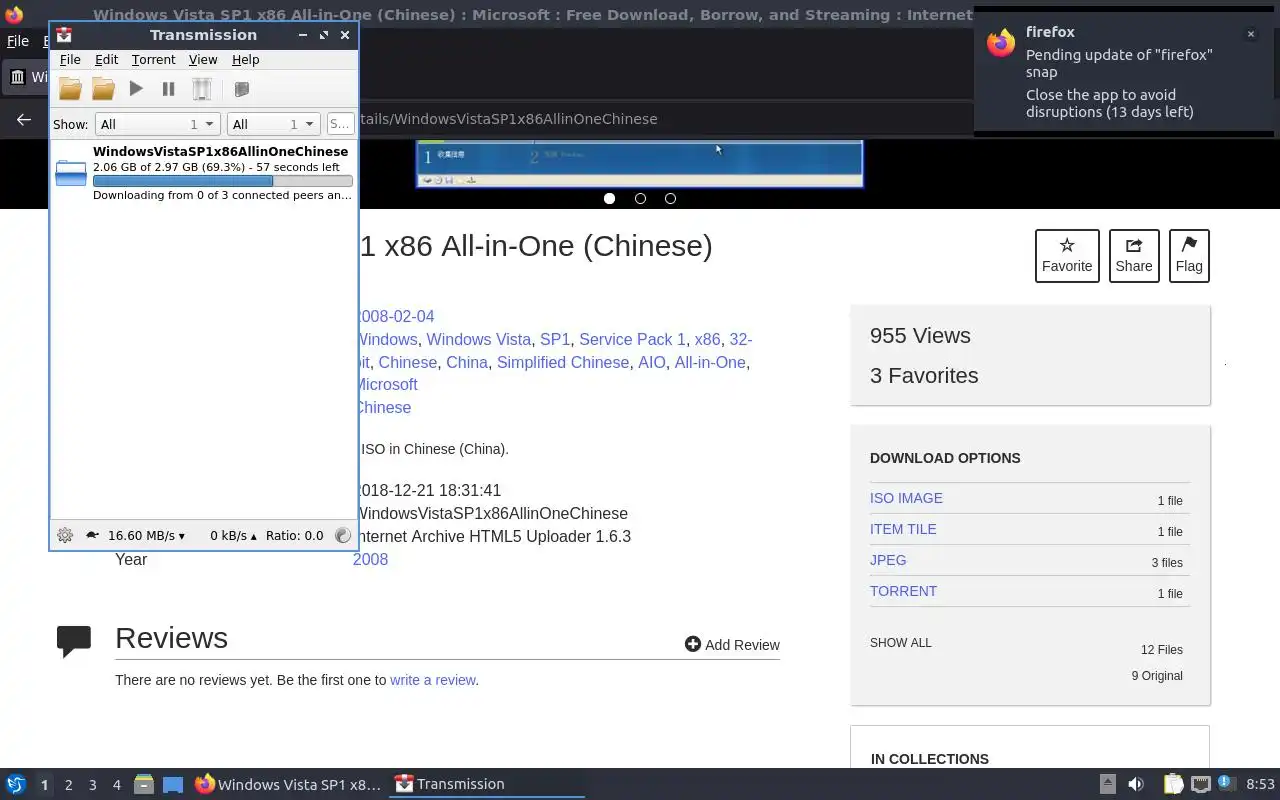Image resolution: width=1280 pixels, height=800 pixels.
Task: Switch to workspace 4 in the taskbar
Action: point(116,785)
